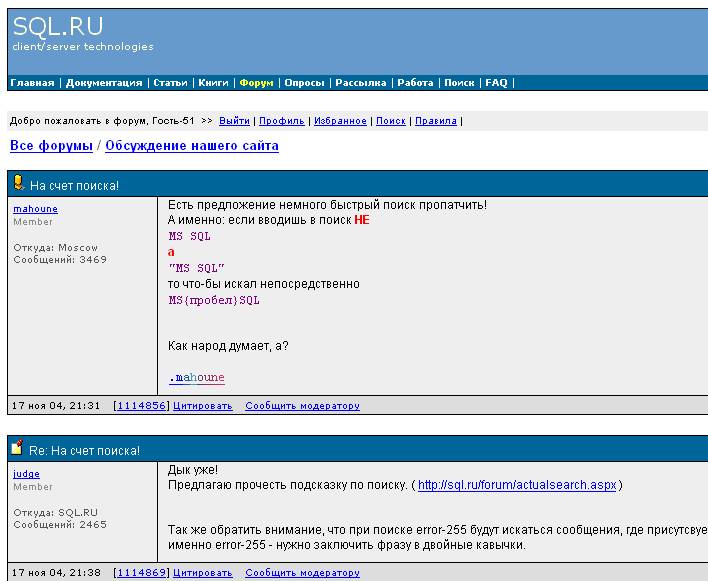Click Цитировать under mahoune's post

(203, 406)
